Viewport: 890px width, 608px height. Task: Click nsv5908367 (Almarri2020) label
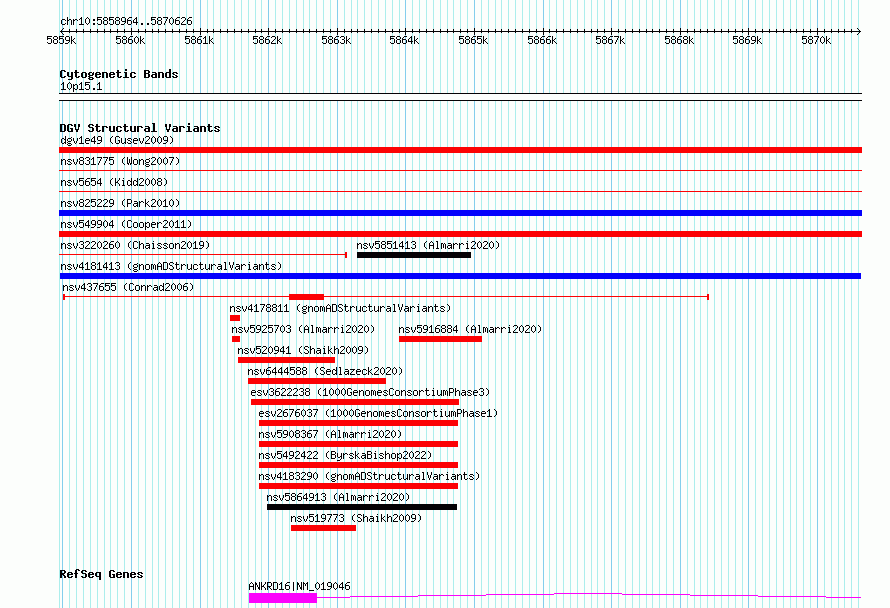330,434
